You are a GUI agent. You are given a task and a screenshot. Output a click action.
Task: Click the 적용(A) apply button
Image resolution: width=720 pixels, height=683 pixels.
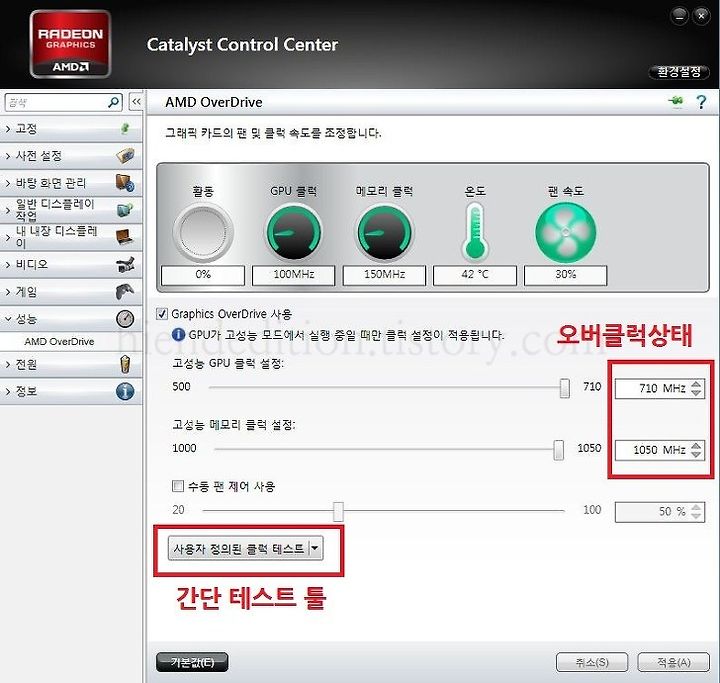[674, 662]
